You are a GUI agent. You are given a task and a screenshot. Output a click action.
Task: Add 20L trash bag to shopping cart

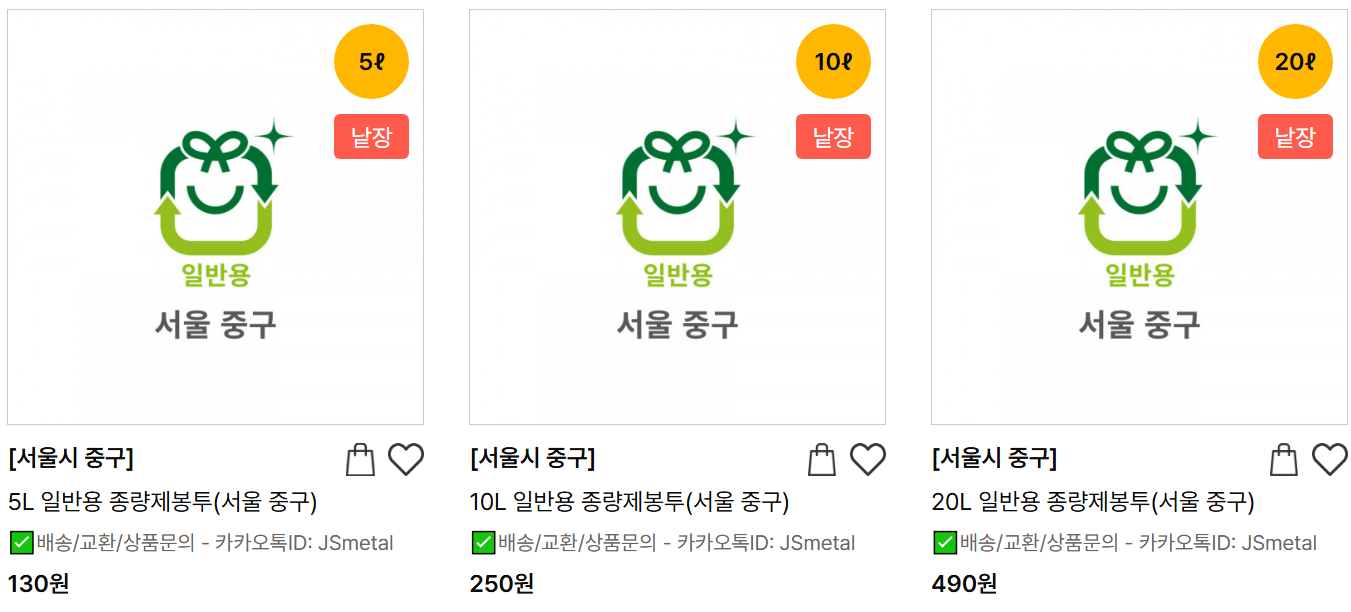[x=1284, y=460]
